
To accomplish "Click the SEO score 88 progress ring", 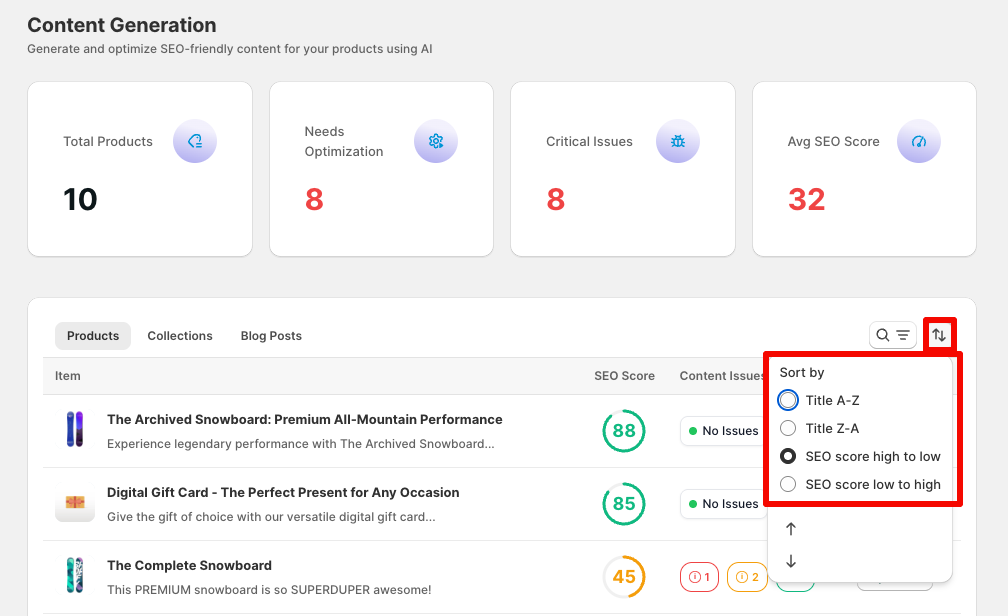I will 624,431.
